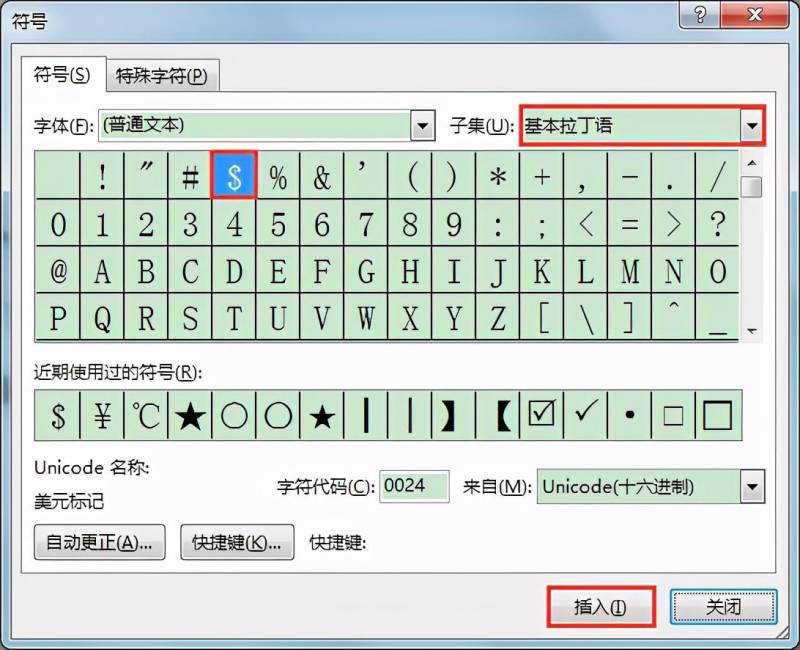800x650 pixels.
Task: Select the asterisk * symbol
Action: pyautogui.click(x=497, y=175)
